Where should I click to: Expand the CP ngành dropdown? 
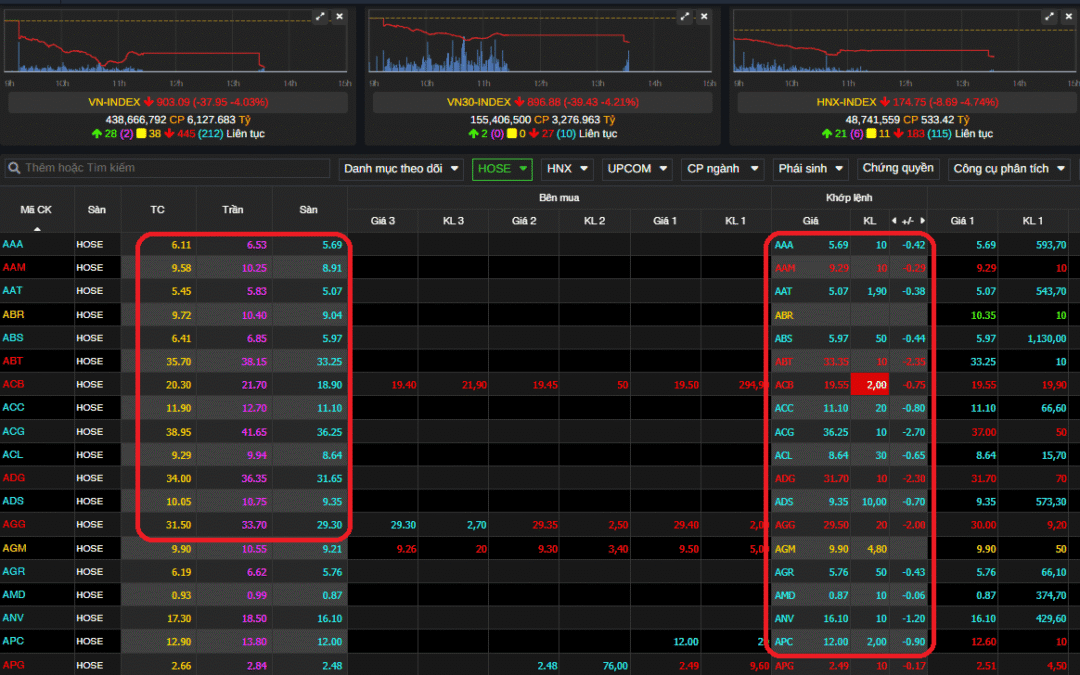click(723, 169)
